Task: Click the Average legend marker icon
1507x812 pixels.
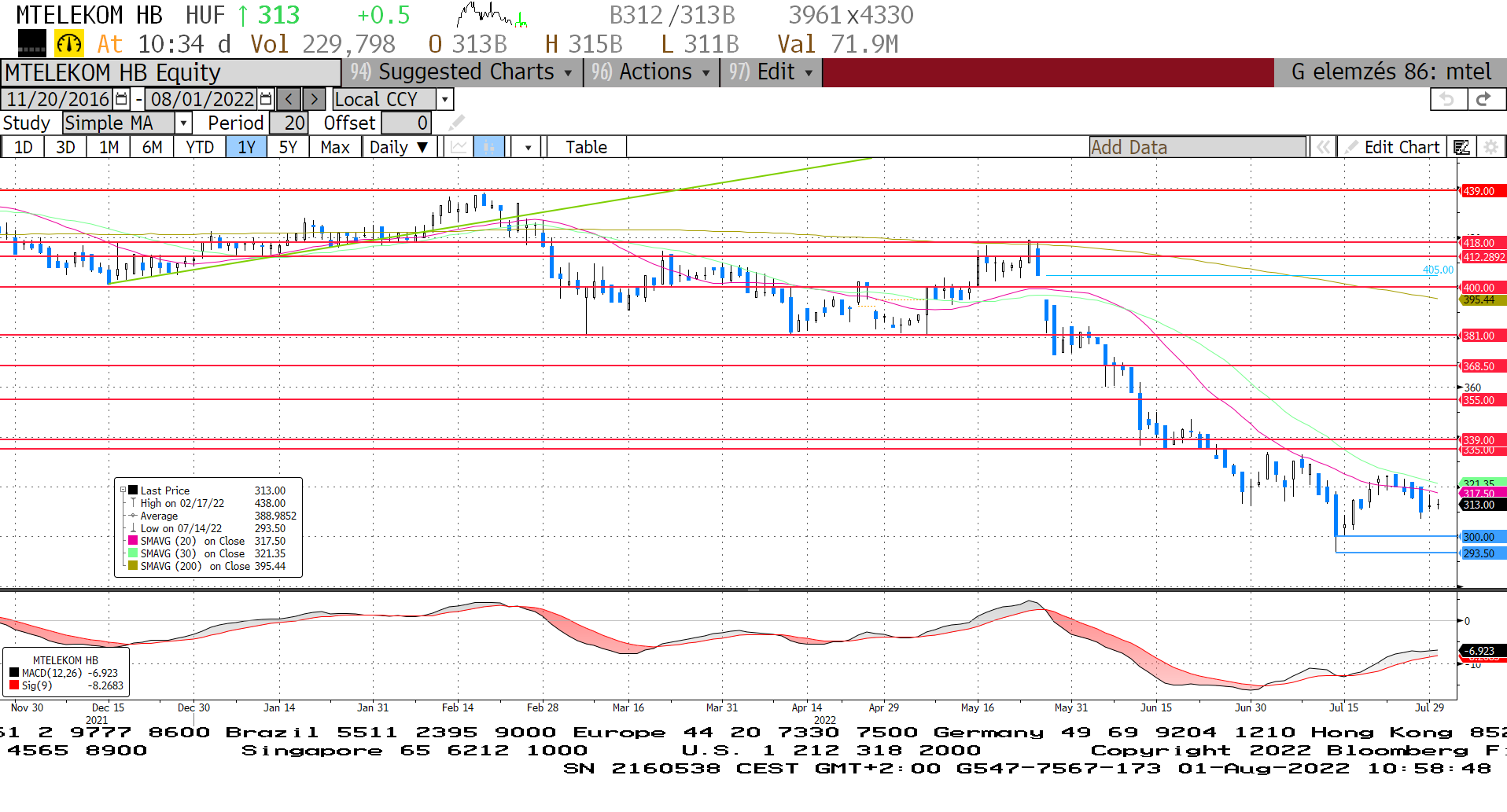Action: (x=133, y=516)
